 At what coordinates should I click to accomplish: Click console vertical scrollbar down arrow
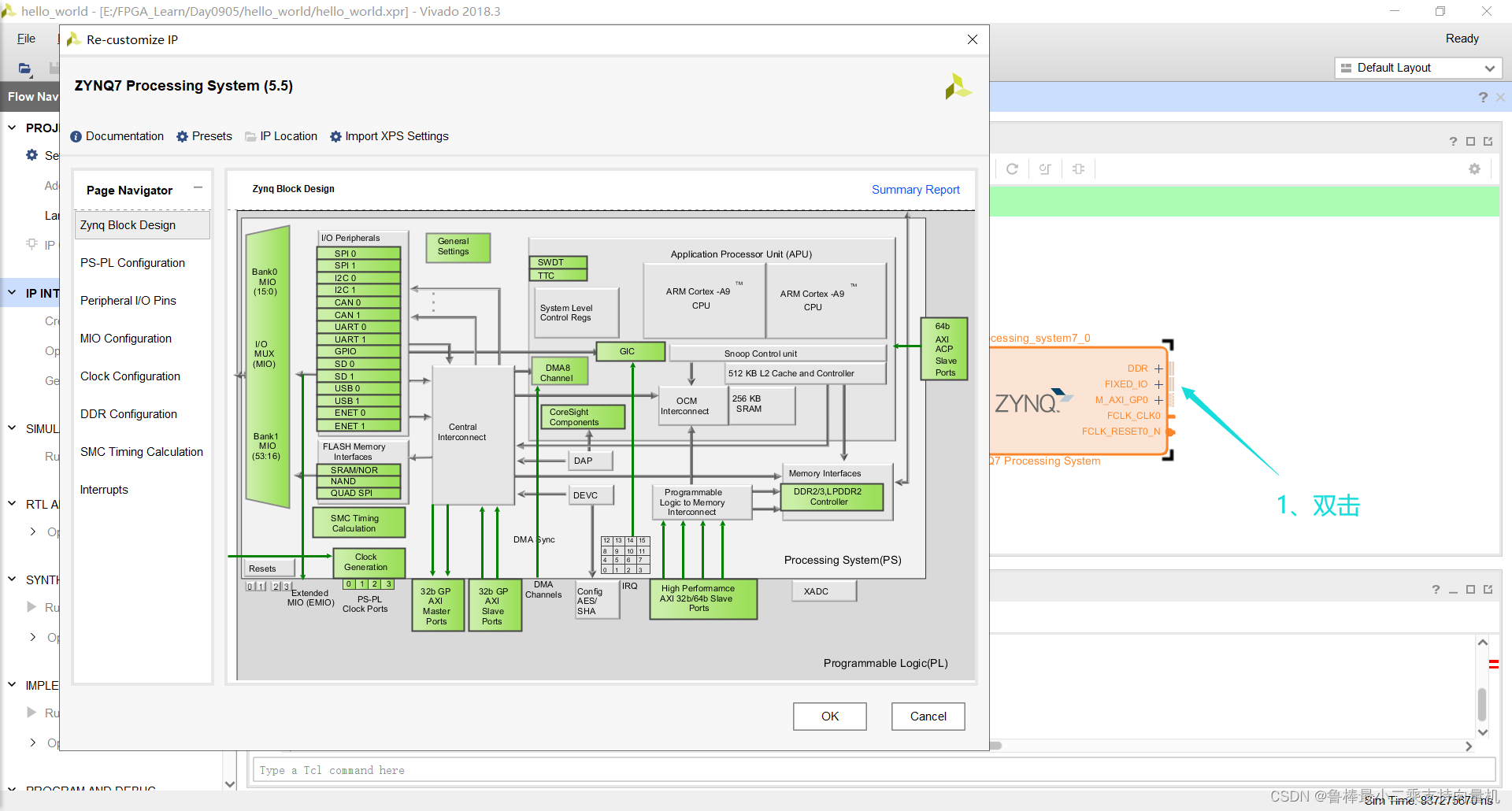click(x=1483, y=732)
